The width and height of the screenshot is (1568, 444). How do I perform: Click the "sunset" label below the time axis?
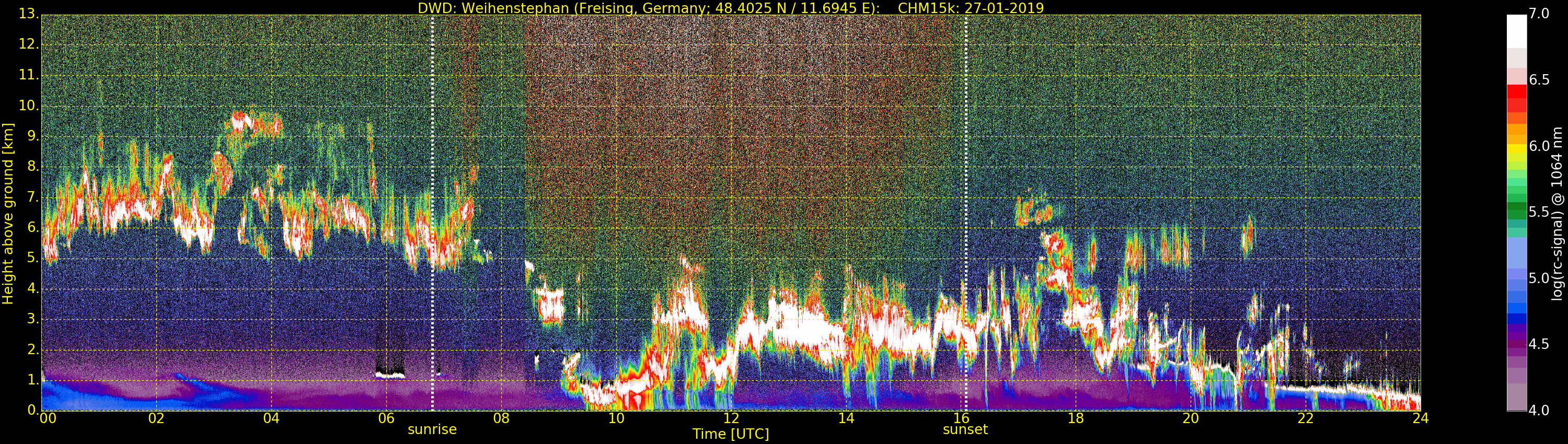[x=965, y=429]
